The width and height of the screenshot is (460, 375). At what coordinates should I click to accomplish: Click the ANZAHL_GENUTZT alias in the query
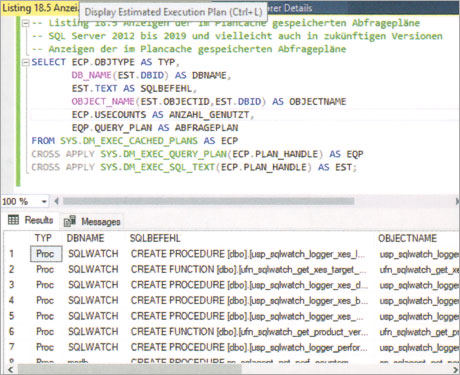click(x=209, y=115)
